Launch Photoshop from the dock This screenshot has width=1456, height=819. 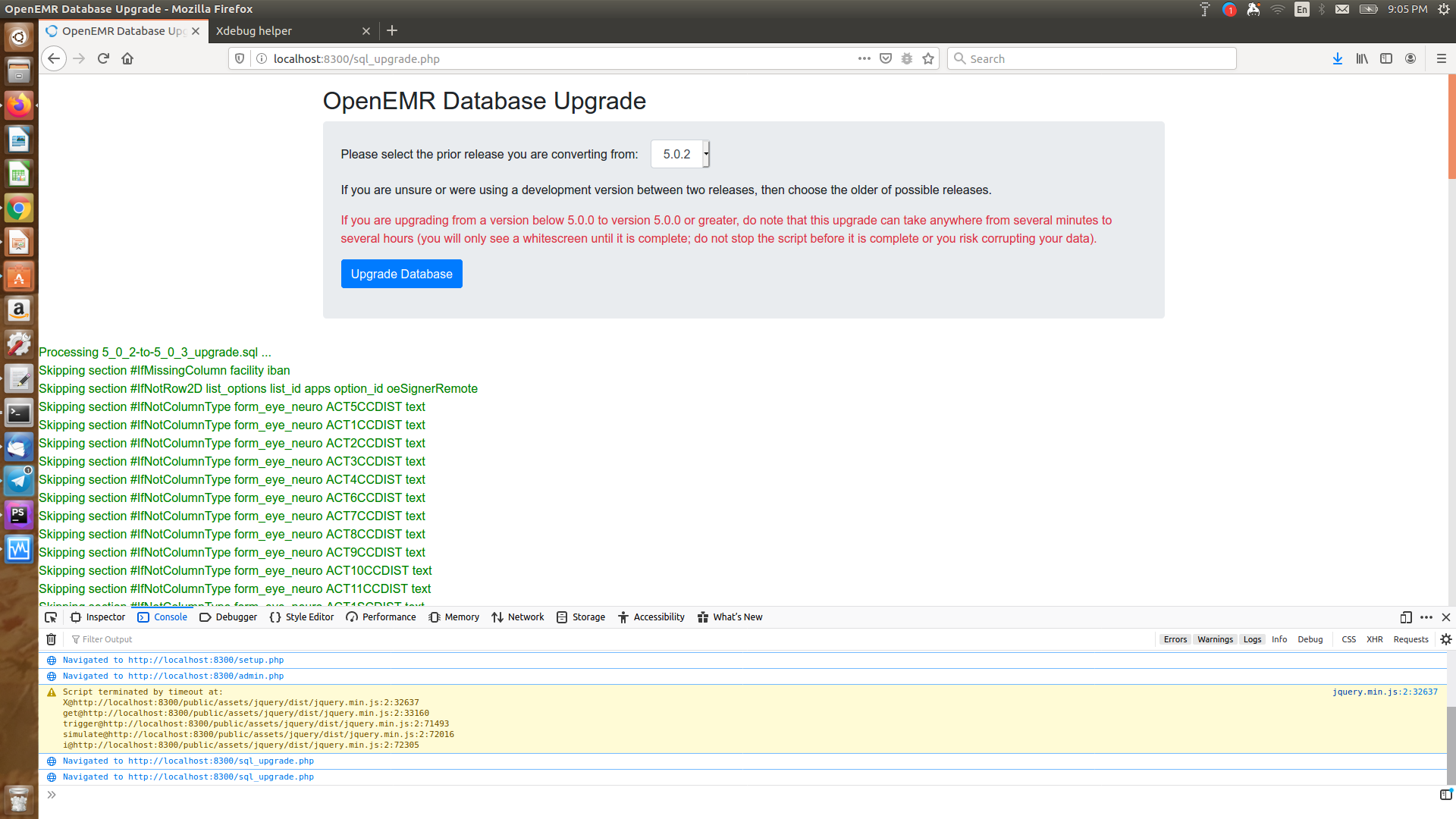pyautogui.click(x=18, y=514)
